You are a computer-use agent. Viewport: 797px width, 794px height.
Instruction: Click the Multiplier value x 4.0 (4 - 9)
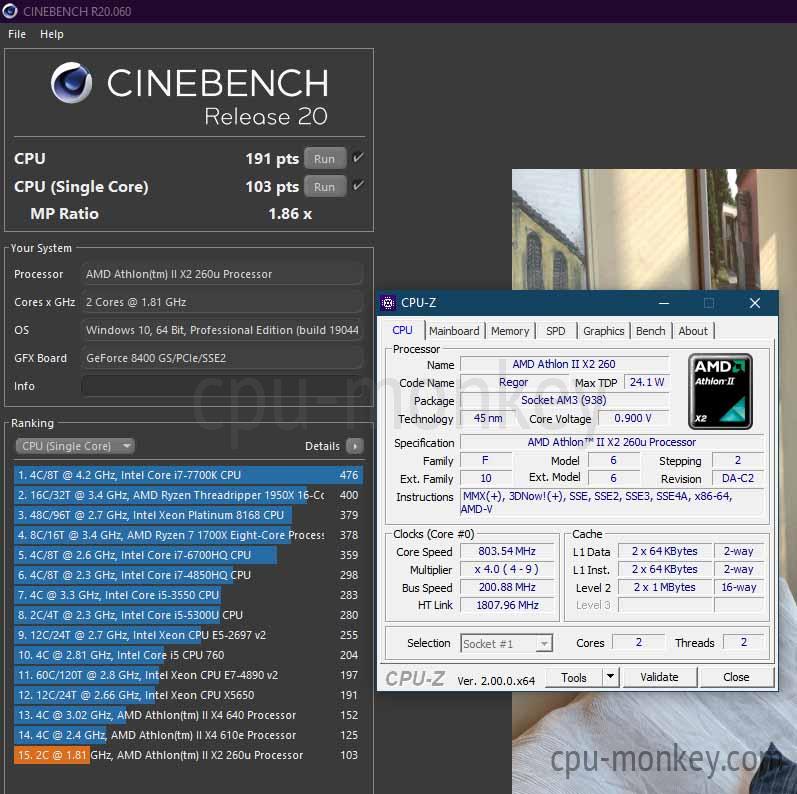pos(507,569)
